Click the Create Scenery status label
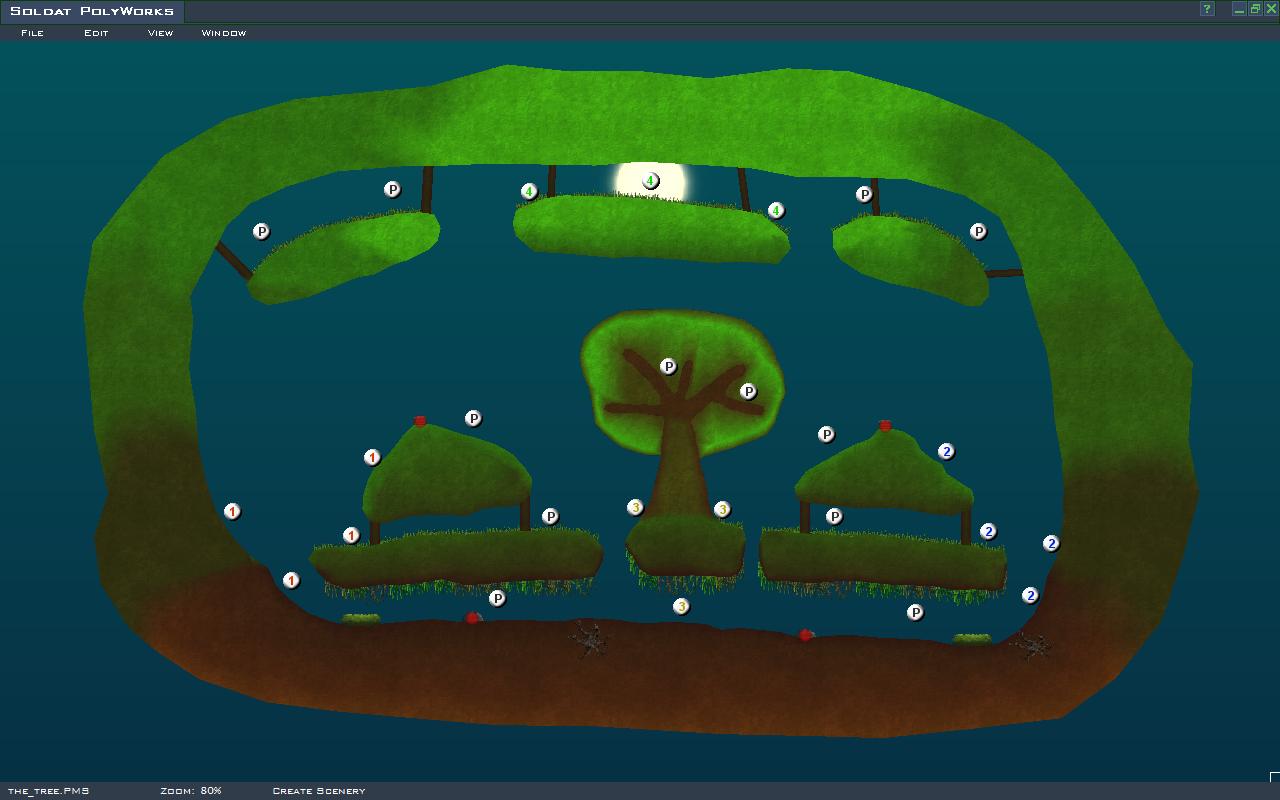1280x800 pixels. [318, 791]
